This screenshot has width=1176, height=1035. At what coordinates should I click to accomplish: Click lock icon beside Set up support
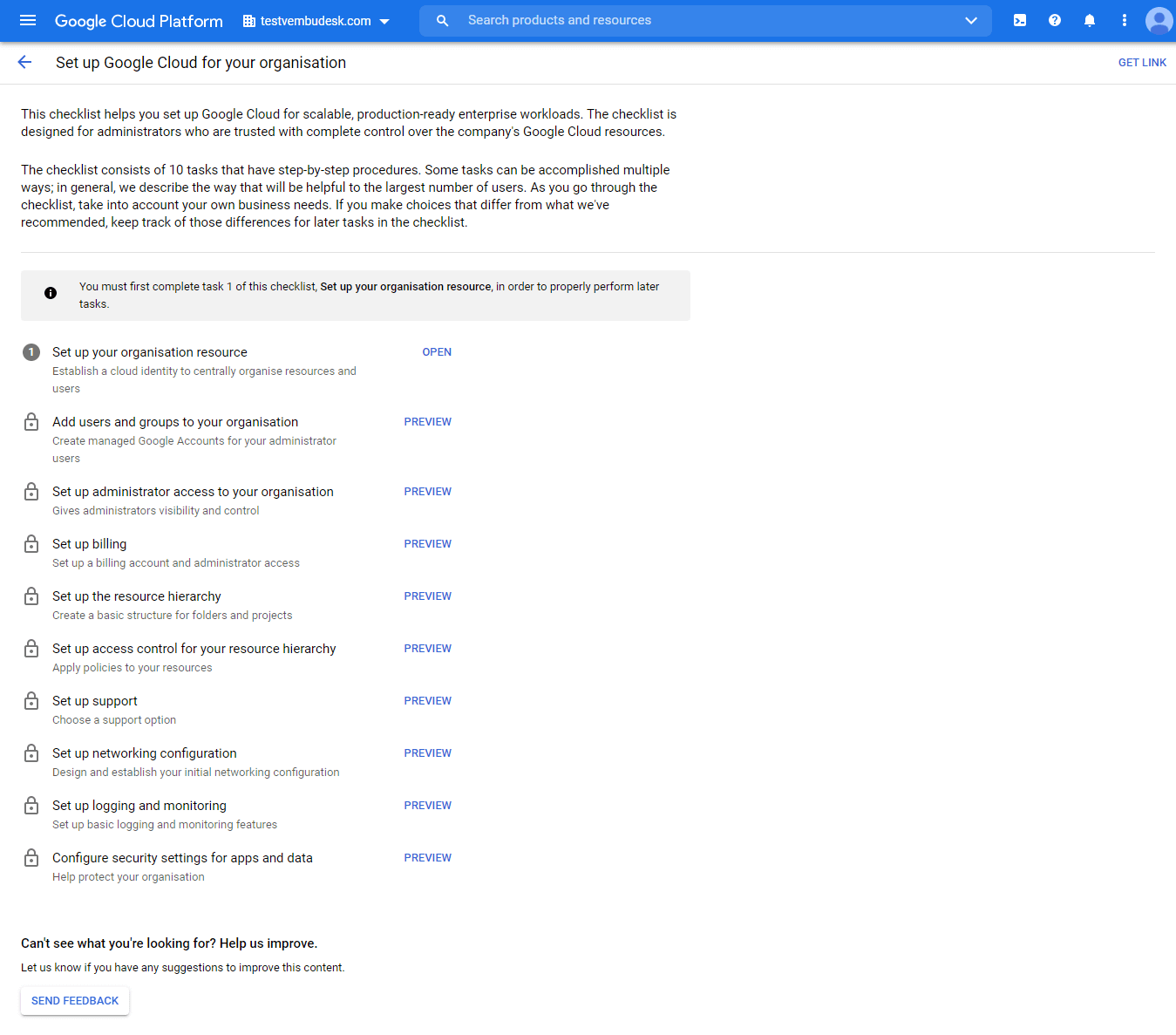click(x=31, y=701)
